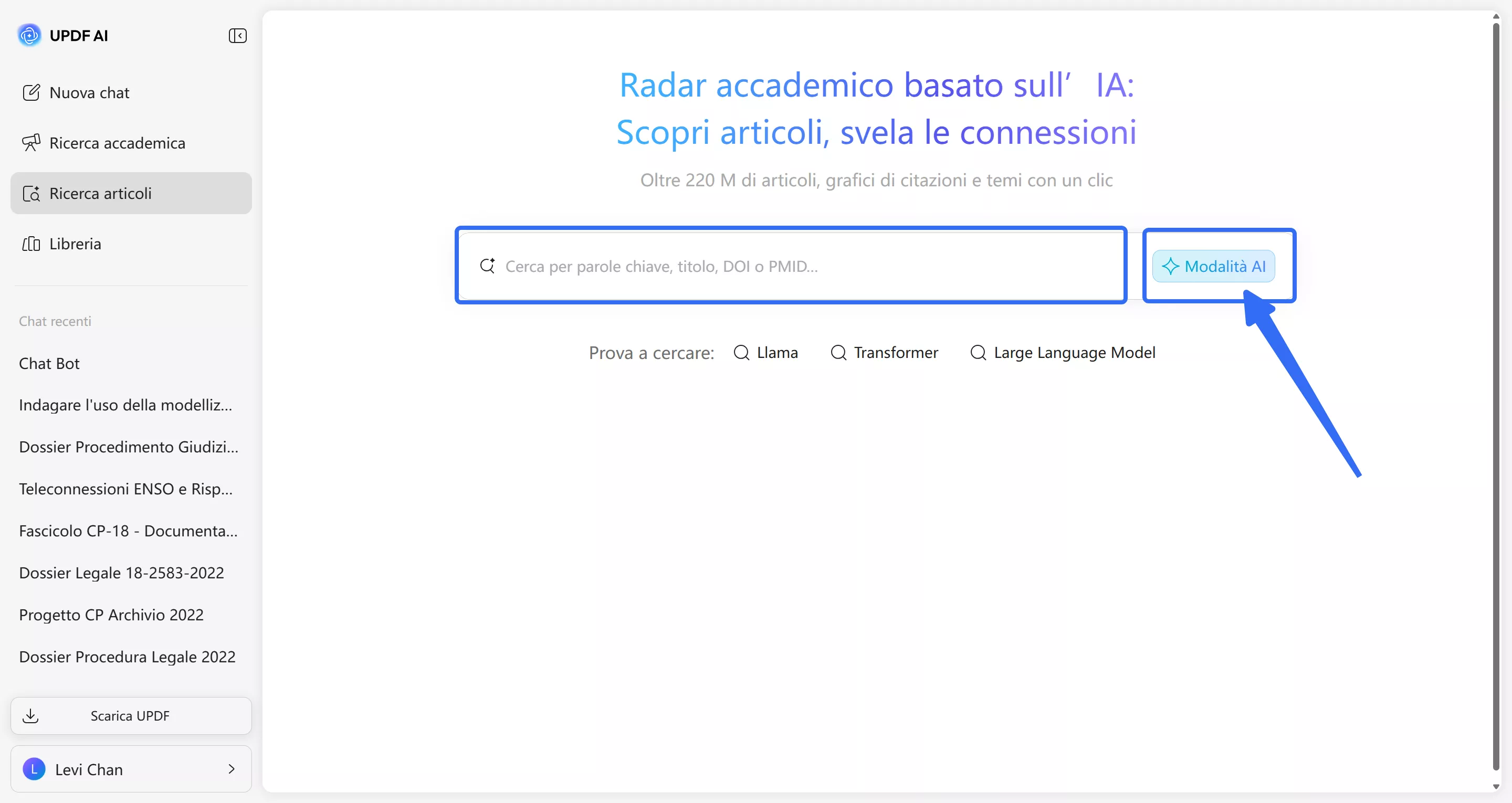Open Libreria via the book icon
Screen dimensions: 1512x803
click(x=30, y=243)
